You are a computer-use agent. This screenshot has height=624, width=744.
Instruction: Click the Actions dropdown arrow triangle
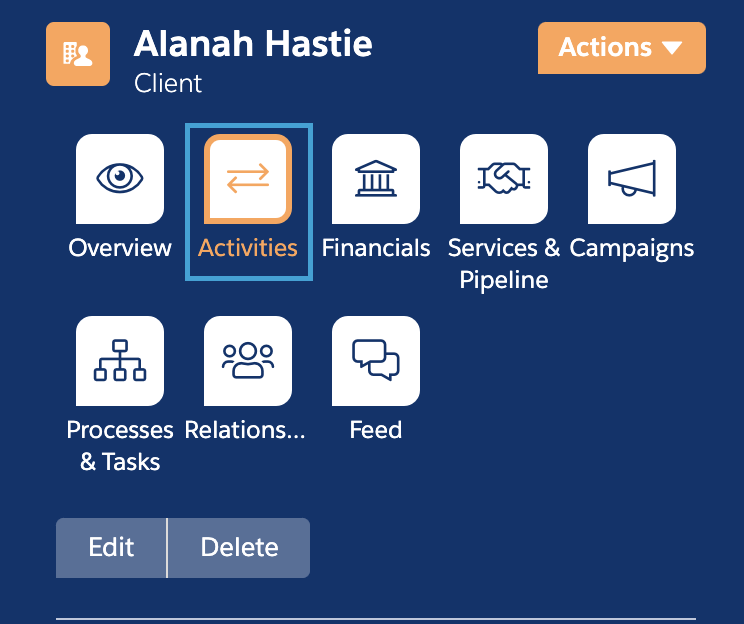click(x=672, y=47)
